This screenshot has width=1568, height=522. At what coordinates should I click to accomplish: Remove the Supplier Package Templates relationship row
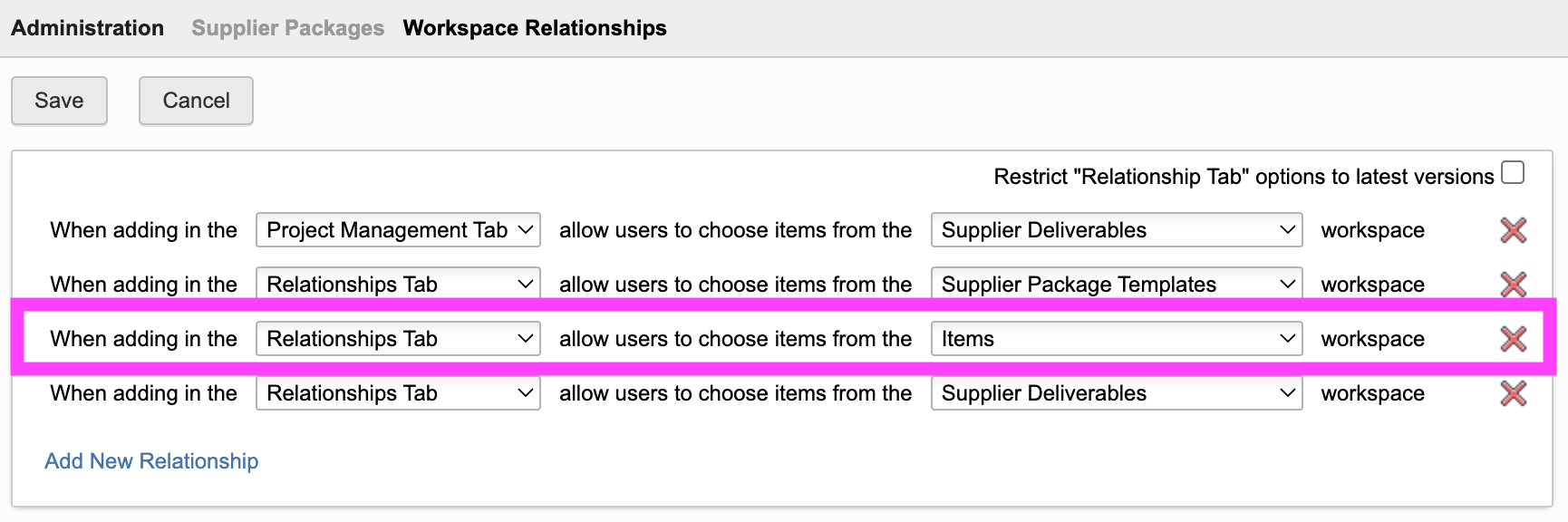click(x=1513, y=285)
